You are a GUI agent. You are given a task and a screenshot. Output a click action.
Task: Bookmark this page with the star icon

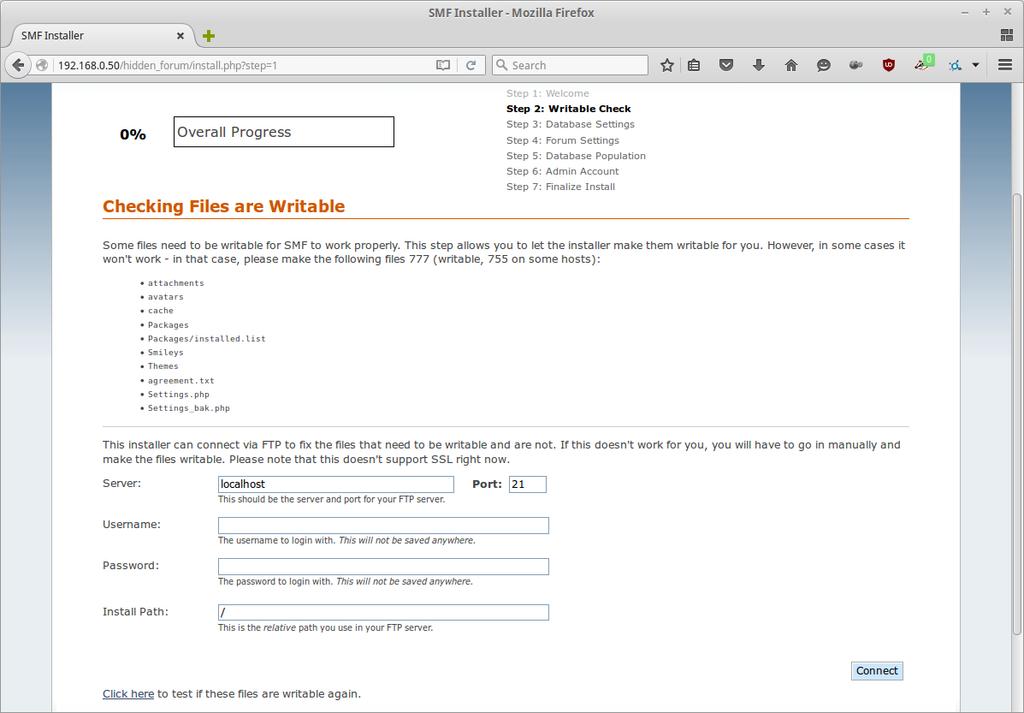coord(667,65)
